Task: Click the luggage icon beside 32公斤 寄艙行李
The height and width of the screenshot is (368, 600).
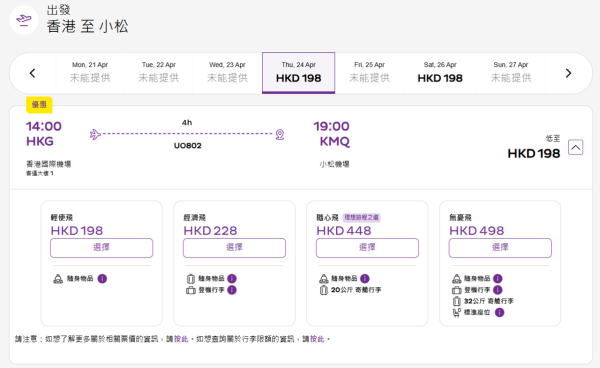Action: click(x=457, y=301)
